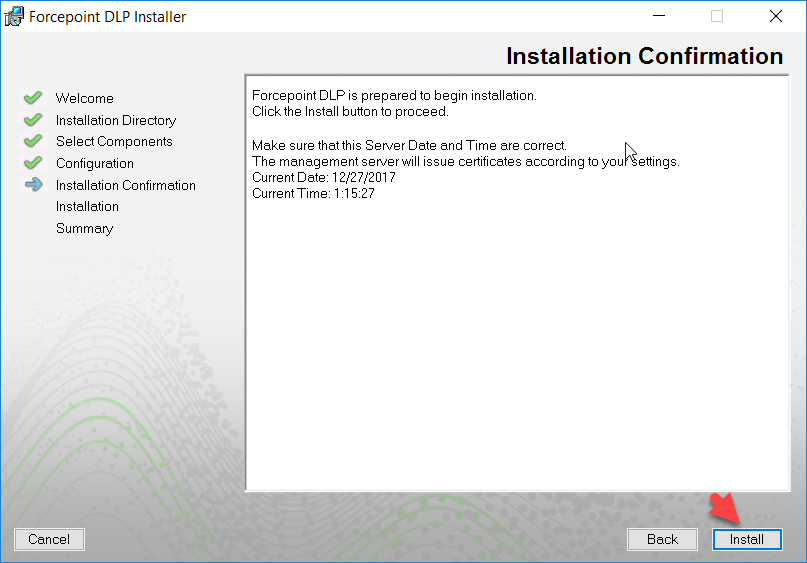Viewport: 807px width, 563px height.
Task: Click the Forcepoint DLP Installer title bar icon
Action: (x=14, y=16)
